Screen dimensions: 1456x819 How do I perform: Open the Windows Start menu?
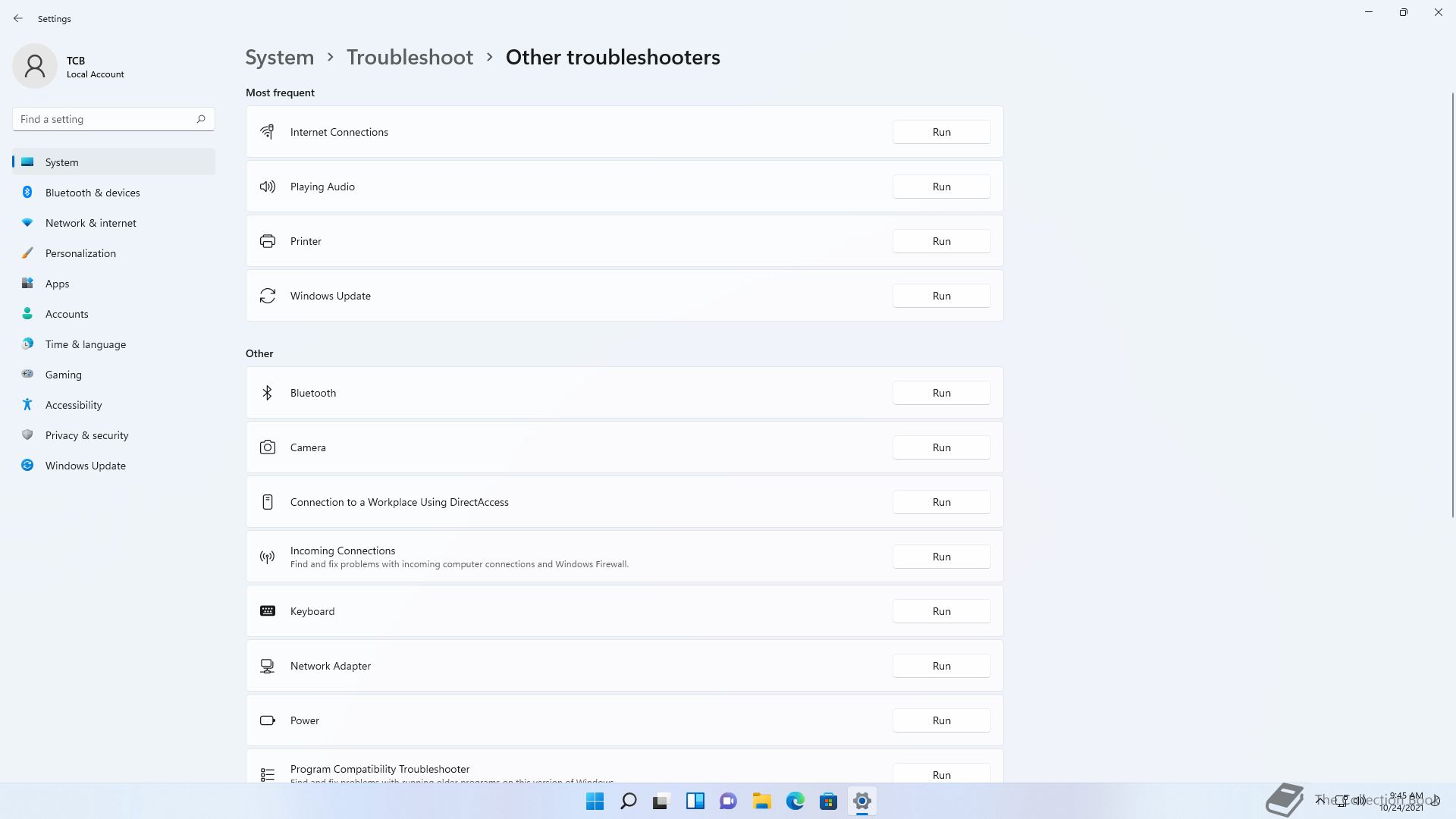pyautogui.click(x=595, y=801)
